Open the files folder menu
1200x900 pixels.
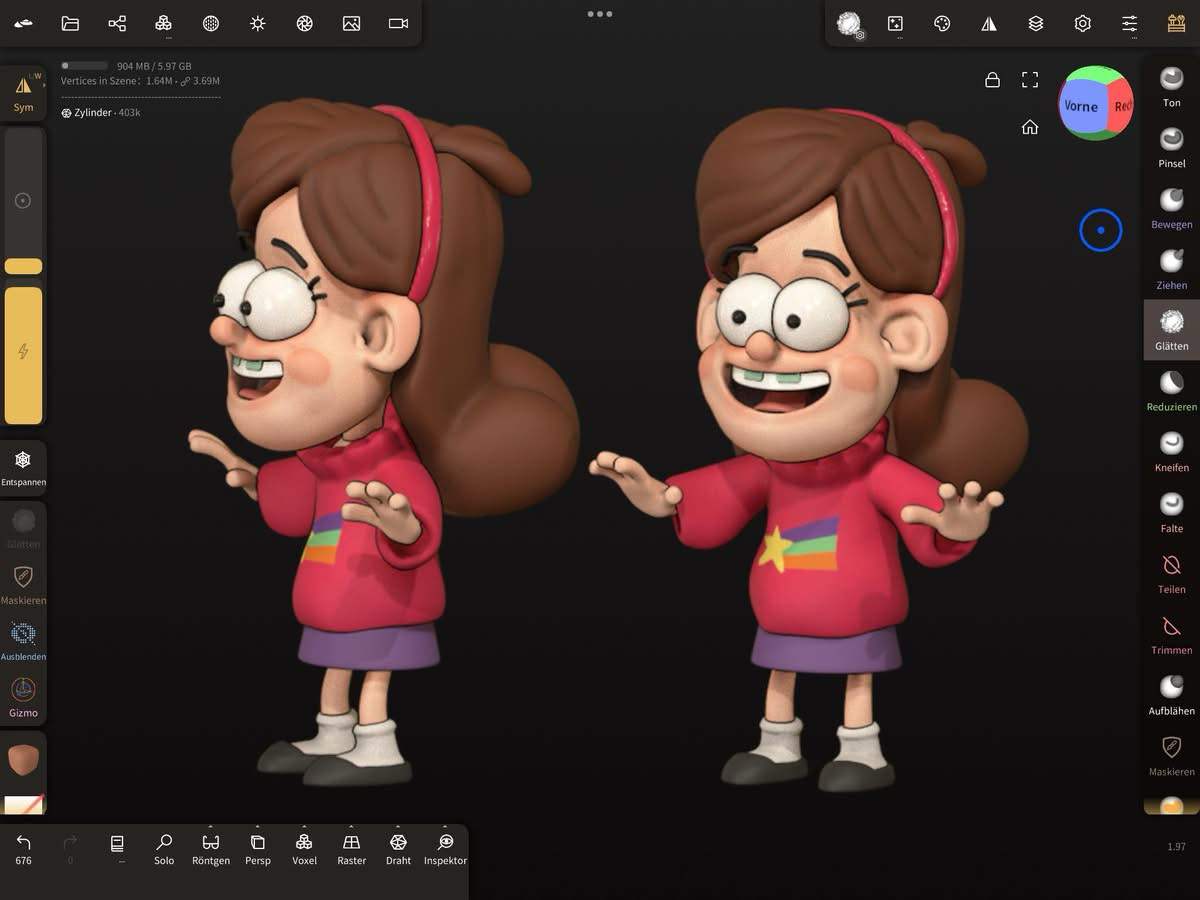(70, 23)
